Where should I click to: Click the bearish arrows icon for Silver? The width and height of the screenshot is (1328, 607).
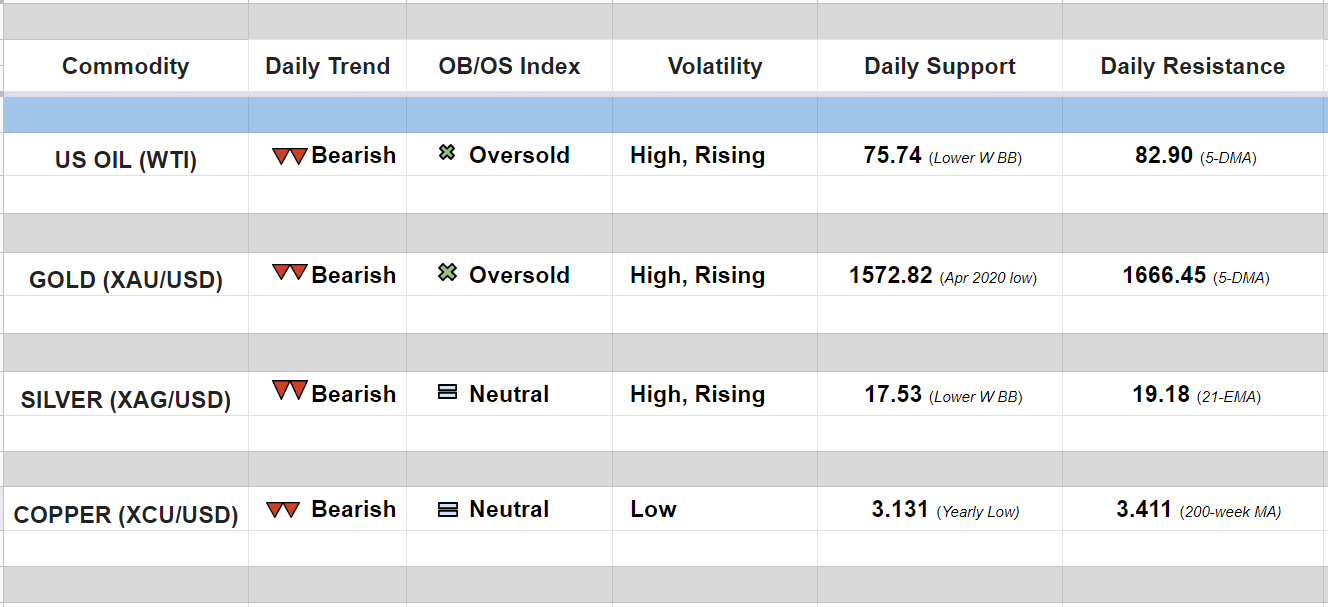[289, 391]
